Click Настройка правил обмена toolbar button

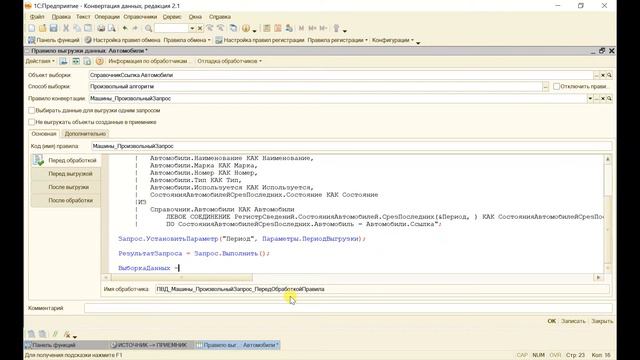click(x=122, y=40)
